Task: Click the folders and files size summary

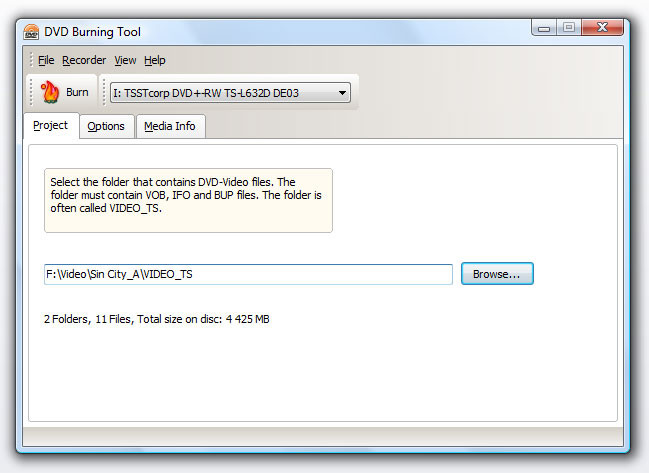Action: tap(157, 319)
